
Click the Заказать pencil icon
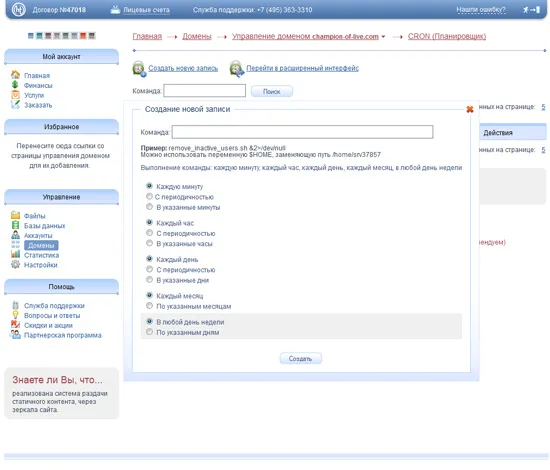[x=15, y=105]
